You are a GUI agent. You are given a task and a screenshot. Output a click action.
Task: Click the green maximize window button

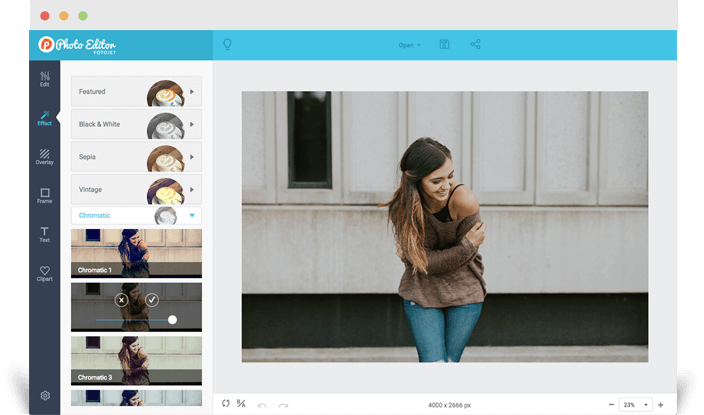[x=83, y=16]
